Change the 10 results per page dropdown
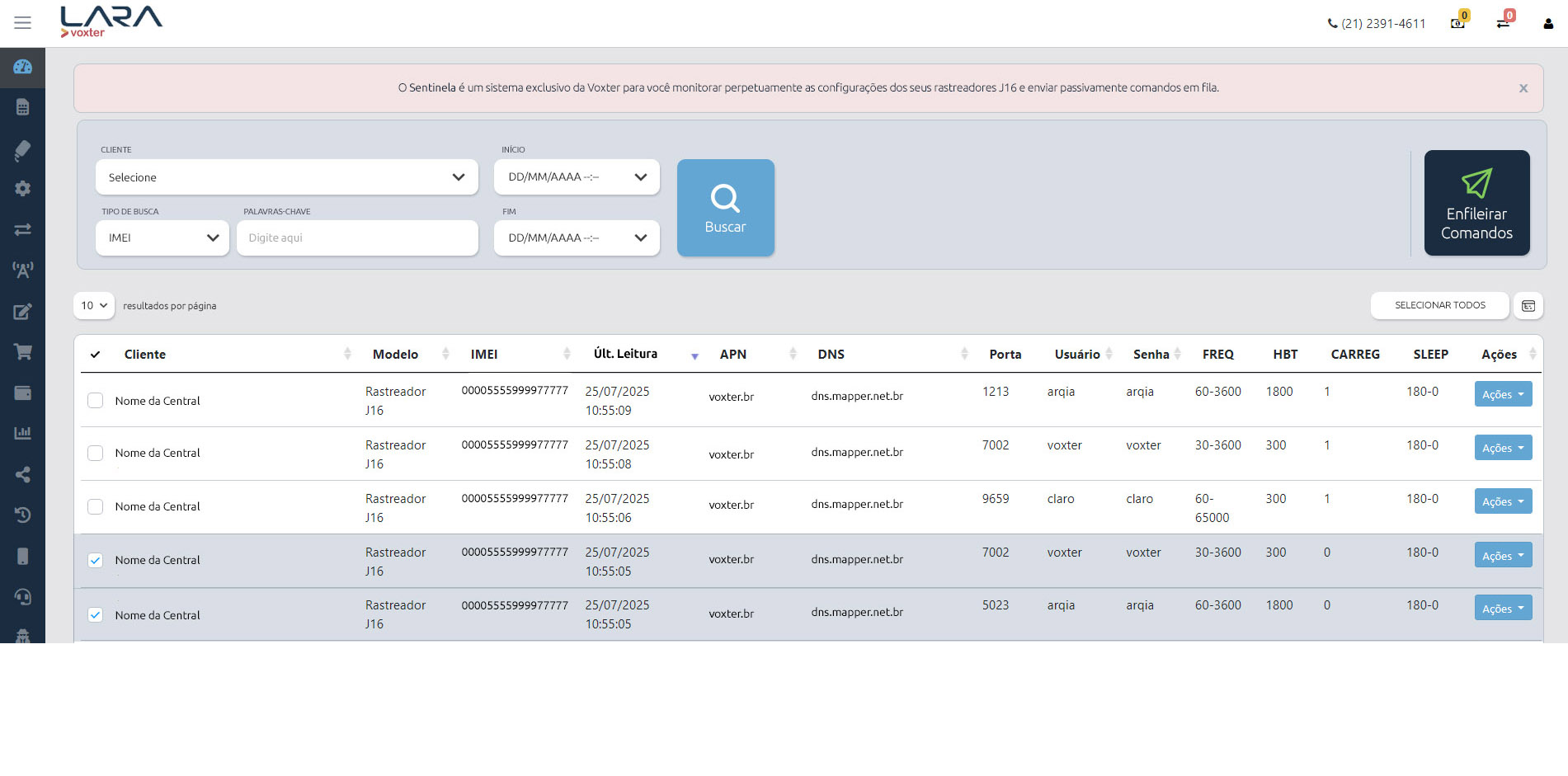Viewport: 1568px width, 776px height. click(94, 306)
